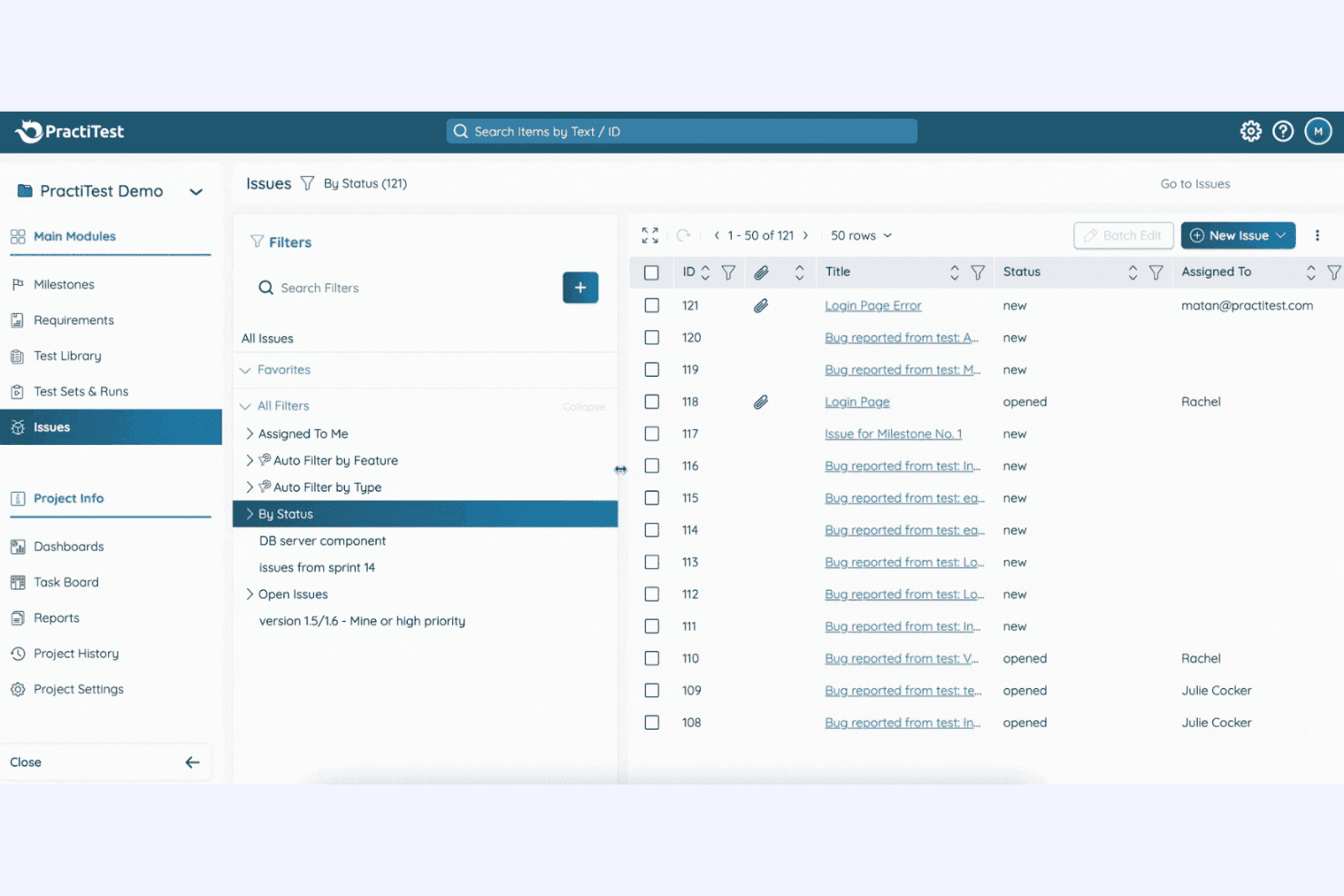The image size is (1344, 896).
Task: Open the Requirements module
Action: tap(74, 320)
